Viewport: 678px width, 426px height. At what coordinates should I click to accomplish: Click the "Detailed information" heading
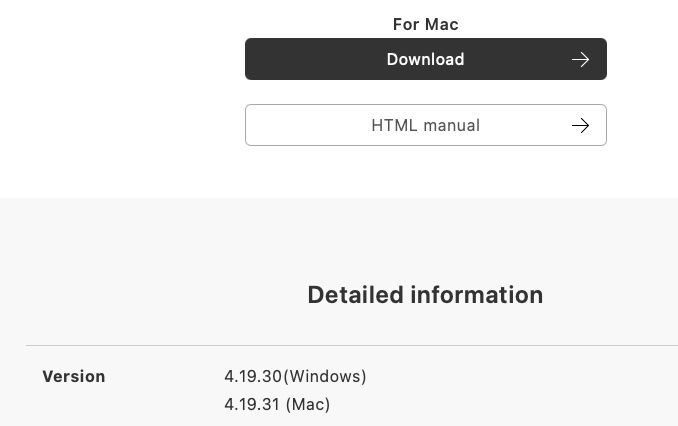[425, 295]
